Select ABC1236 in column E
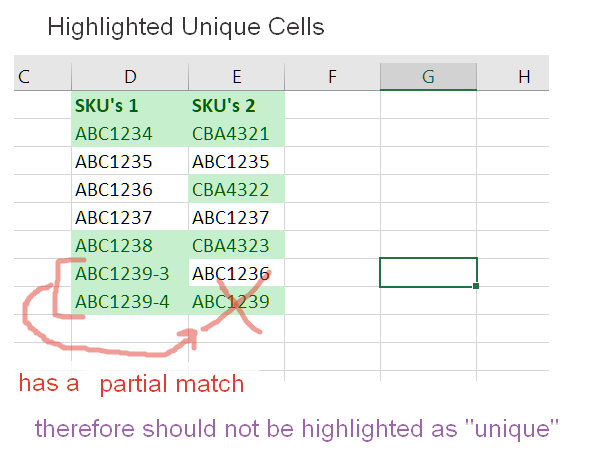Image resolution: width=613 pixels, height=456 pixels. click(x=237, y=273)
